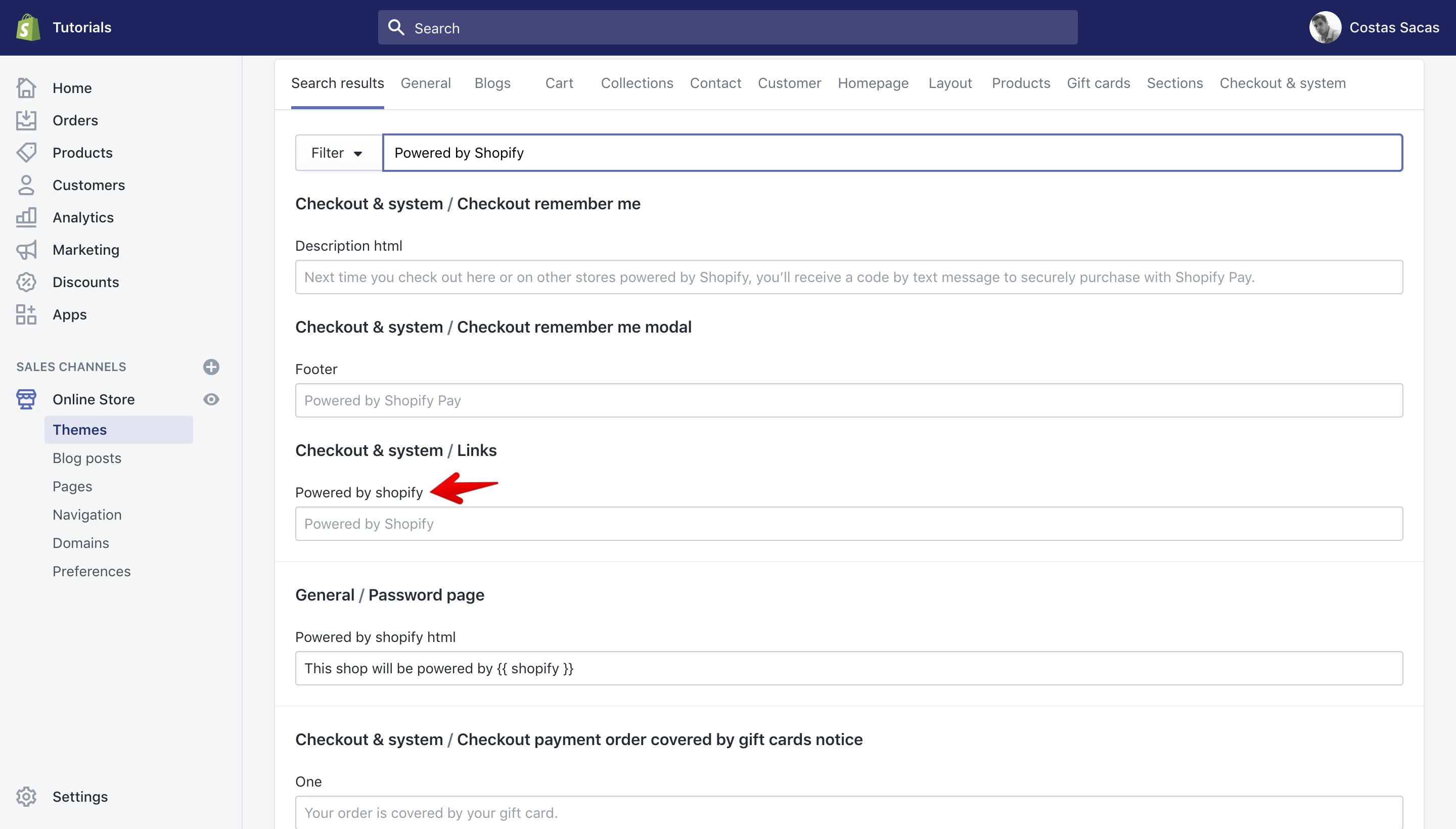Select Pages under Online Store
Image resolution: width=1456 pixels, height=829 pixels.
pos(72,486)
